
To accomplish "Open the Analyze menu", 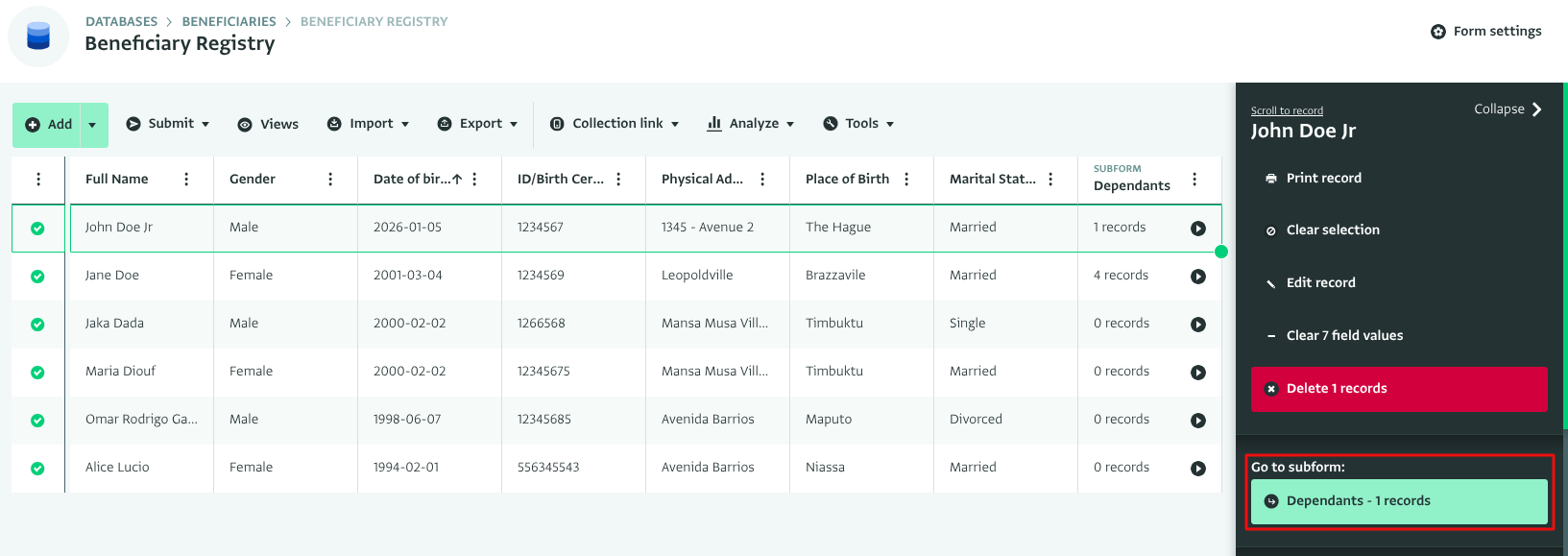I will click(751, 124).
